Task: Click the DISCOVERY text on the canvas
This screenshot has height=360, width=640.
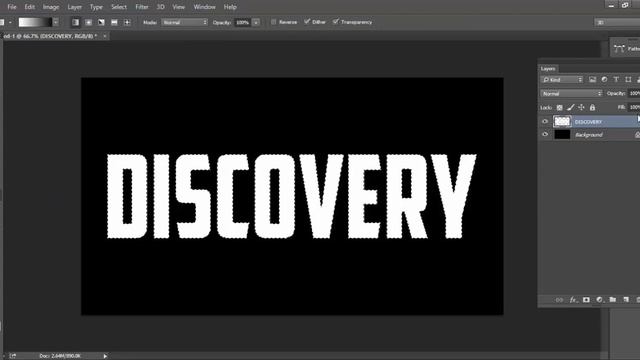Action: (291, 196)
